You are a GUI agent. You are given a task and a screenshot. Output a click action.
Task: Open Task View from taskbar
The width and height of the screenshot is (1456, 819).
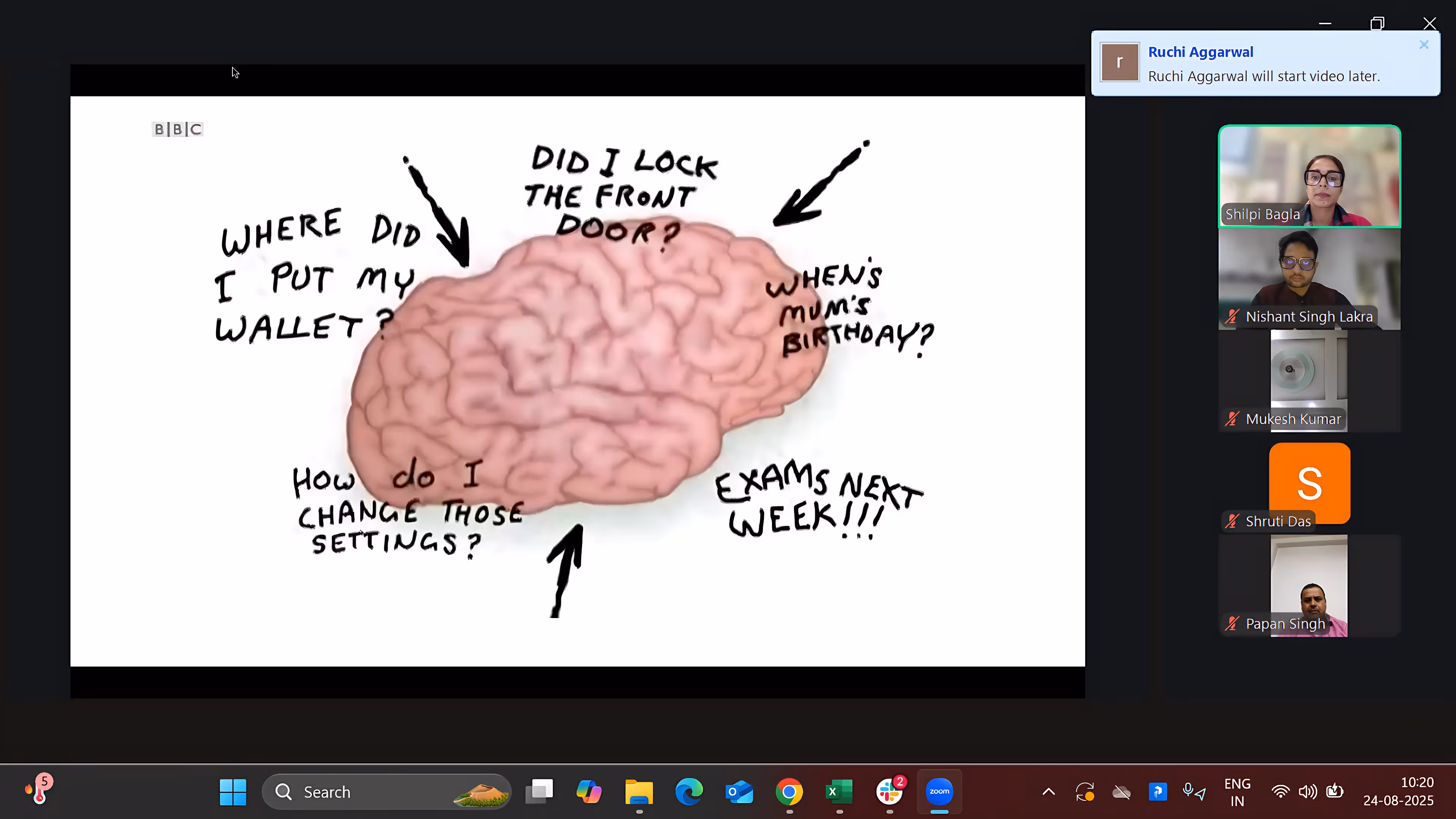[x=539, y=792]
